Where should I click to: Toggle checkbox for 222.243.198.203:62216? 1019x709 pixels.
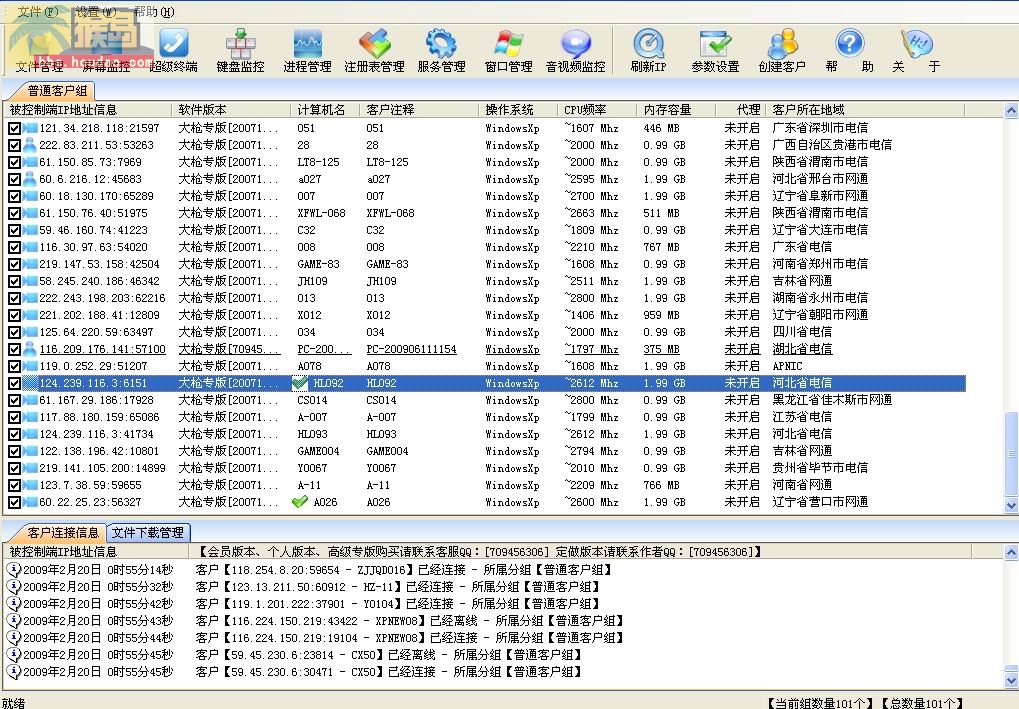14,298
